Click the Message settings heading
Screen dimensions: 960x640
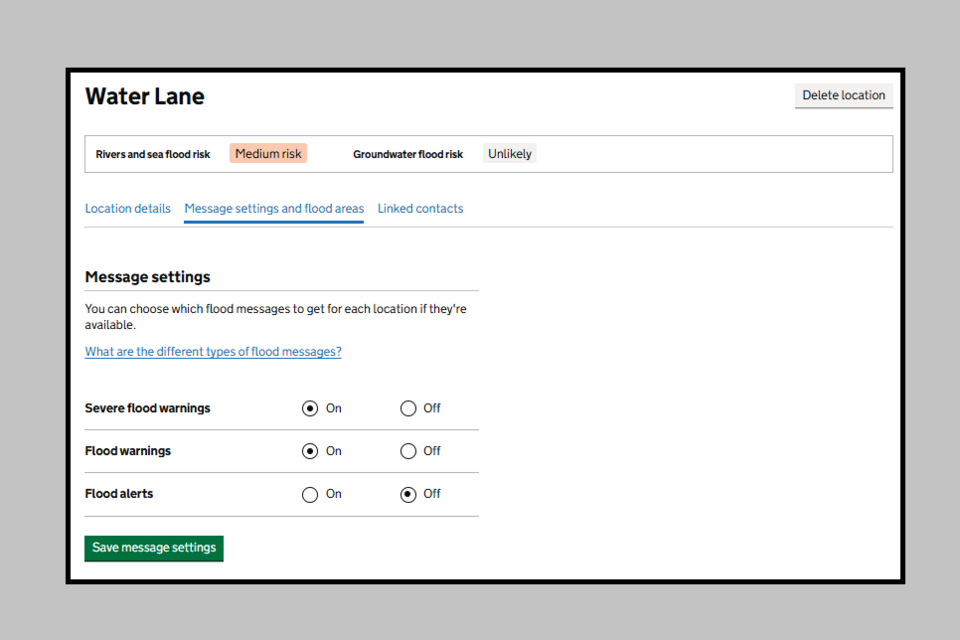148,277
